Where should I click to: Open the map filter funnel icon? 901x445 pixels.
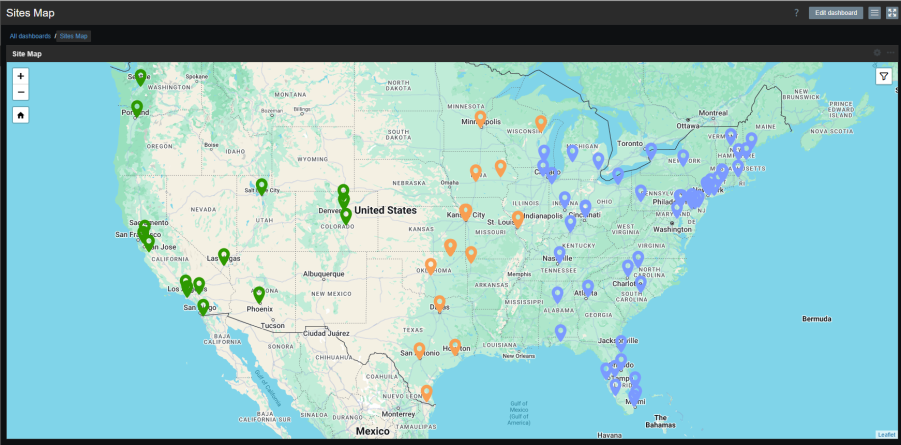point(884,76)
